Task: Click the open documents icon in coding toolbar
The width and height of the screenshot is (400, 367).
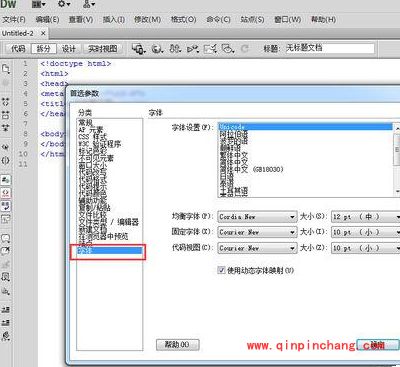Action: click(6, 69)
